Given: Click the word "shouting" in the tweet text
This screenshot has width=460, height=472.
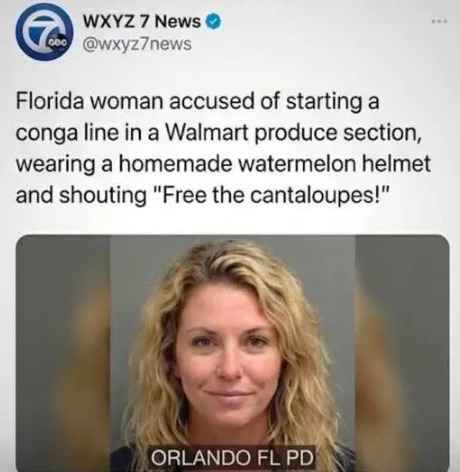Looking at the screenshot, I should 103,196.
